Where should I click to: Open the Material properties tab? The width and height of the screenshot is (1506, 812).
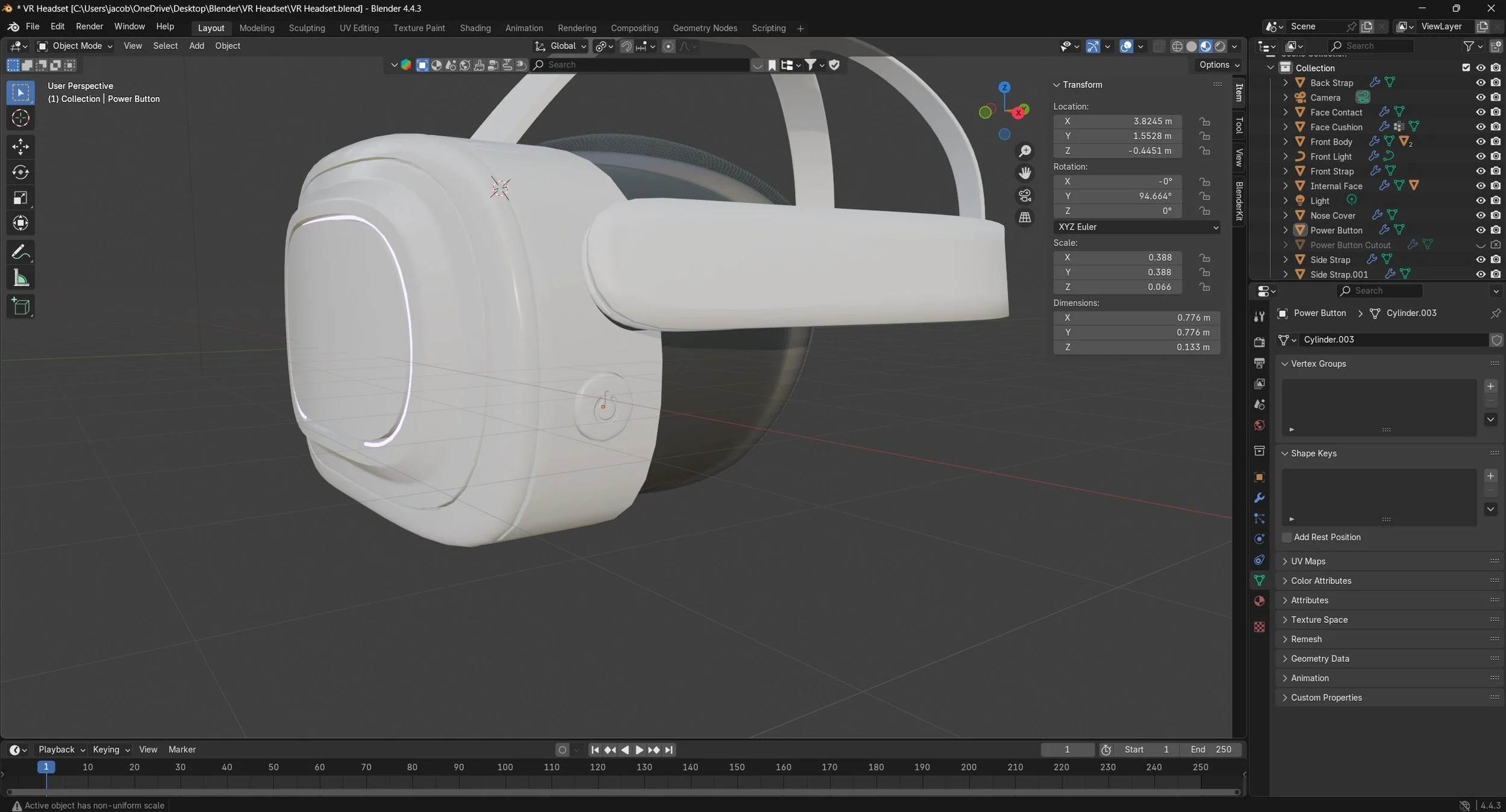tap(1259, 601)
